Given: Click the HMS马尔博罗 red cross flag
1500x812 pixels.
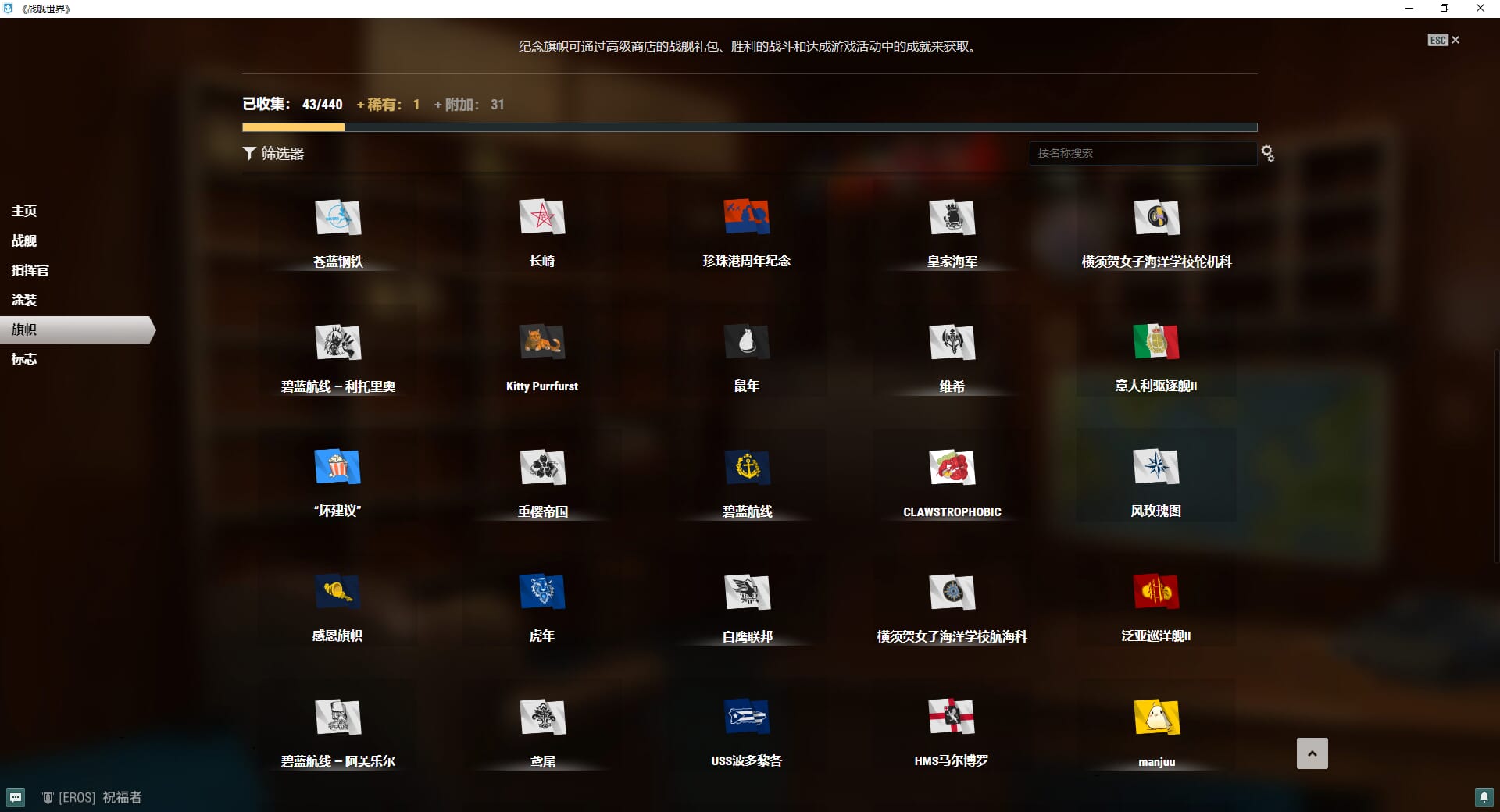Looking at the screenshot, I should tap(951, 718).
